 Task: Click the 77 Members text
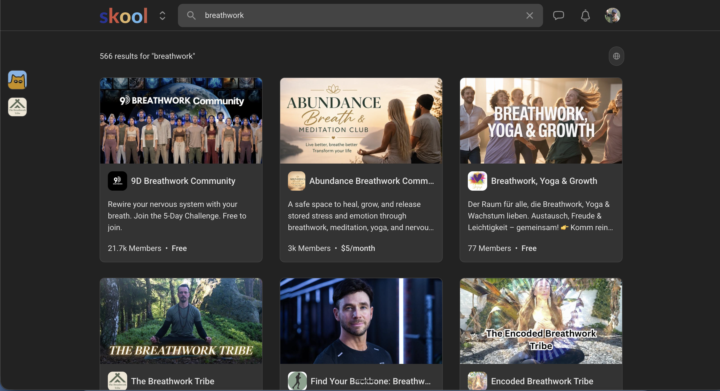point(489,248)
